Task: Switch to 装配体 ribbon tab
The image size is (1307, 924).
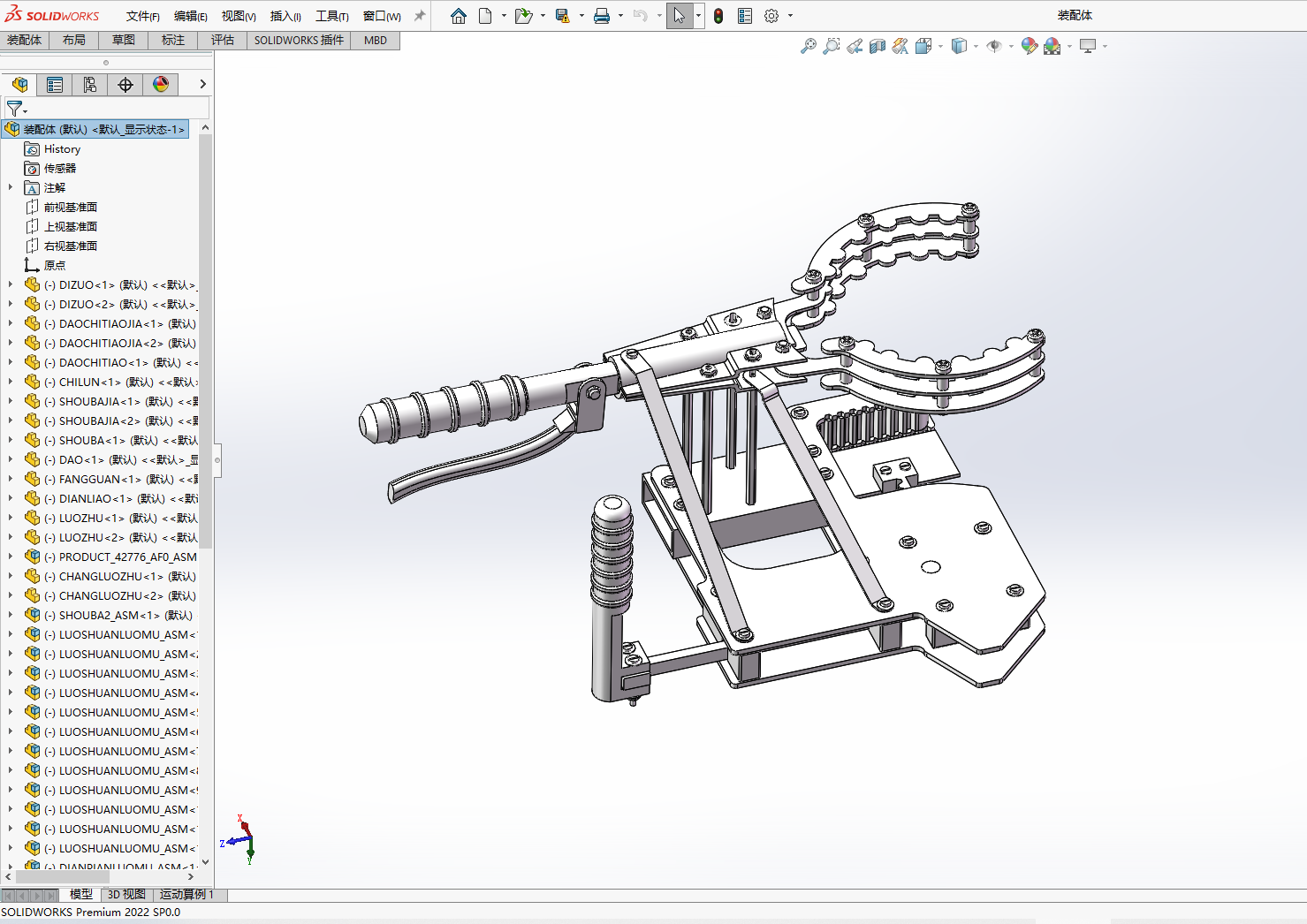Action: 24,41
